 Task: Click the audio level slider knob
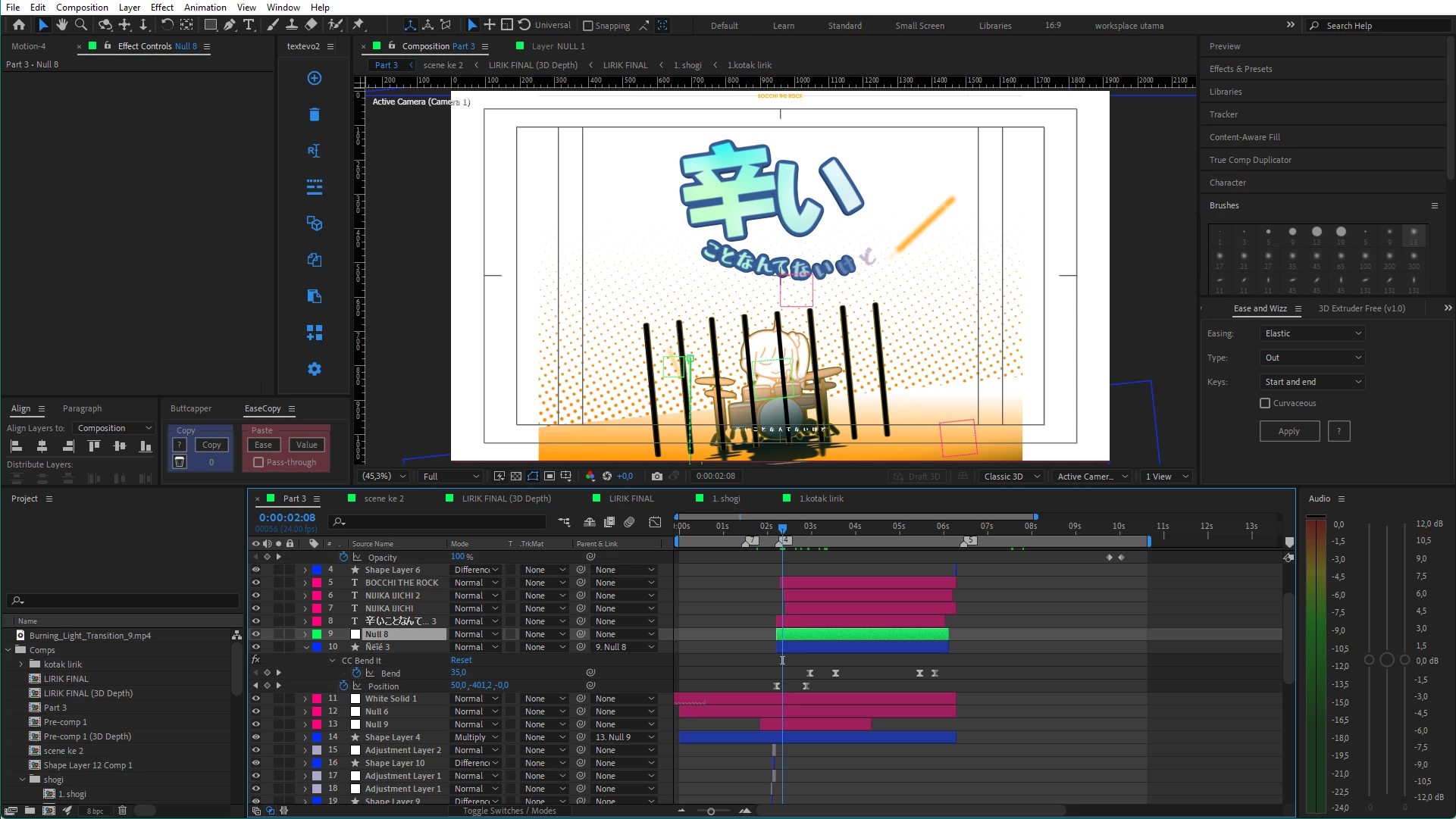(x=1387, y=660)
